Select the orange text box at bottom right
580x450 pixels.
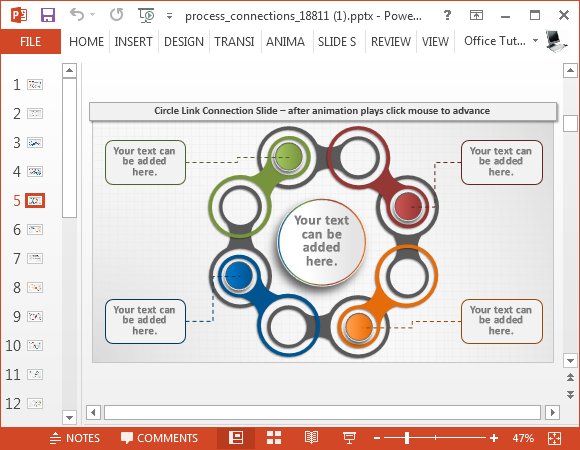pyautogui.click(x=501, y=321)
